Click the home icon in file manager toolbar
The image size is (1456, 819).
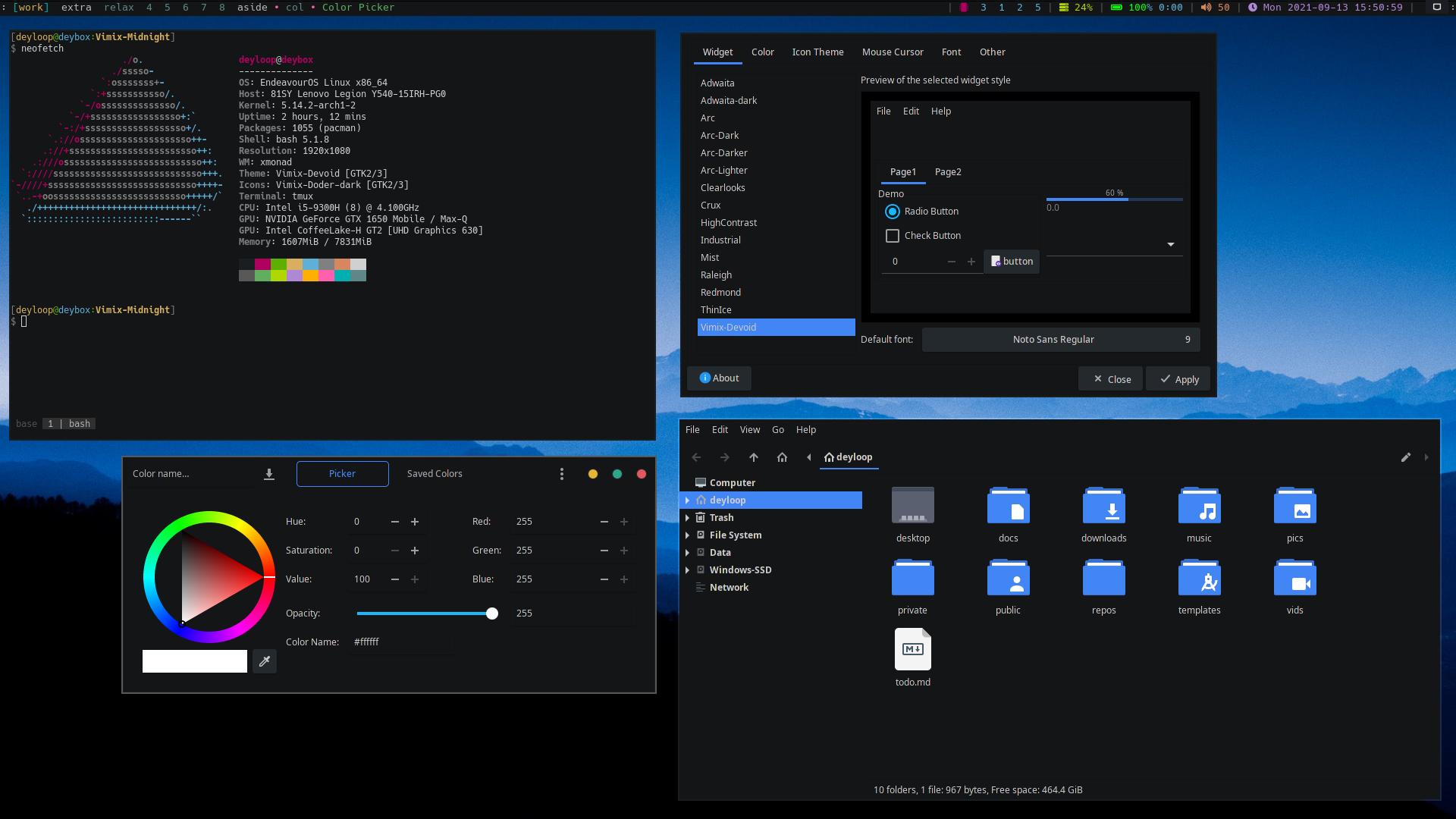pos(782,457)
